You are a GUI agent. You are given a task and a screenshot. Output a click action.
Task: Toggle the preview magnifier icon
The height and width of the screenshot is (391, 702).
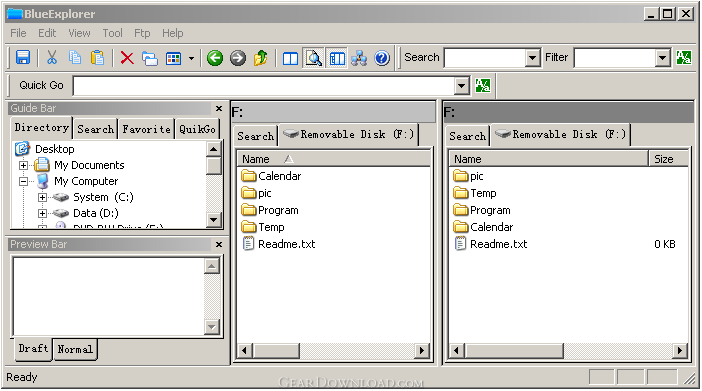point(314,58)
